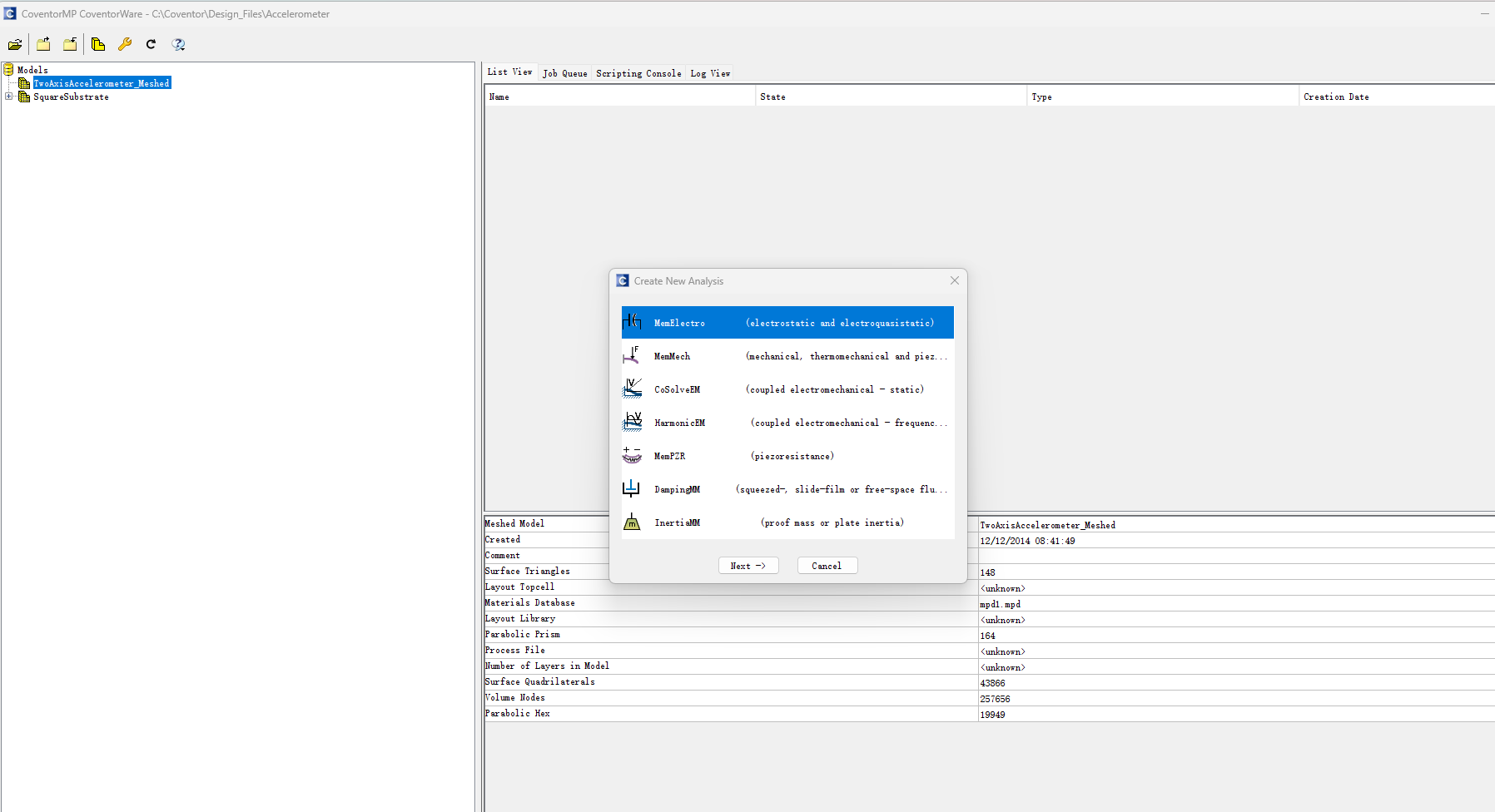Click the MemPZR piezoresistance icon

tap(632, 455)
